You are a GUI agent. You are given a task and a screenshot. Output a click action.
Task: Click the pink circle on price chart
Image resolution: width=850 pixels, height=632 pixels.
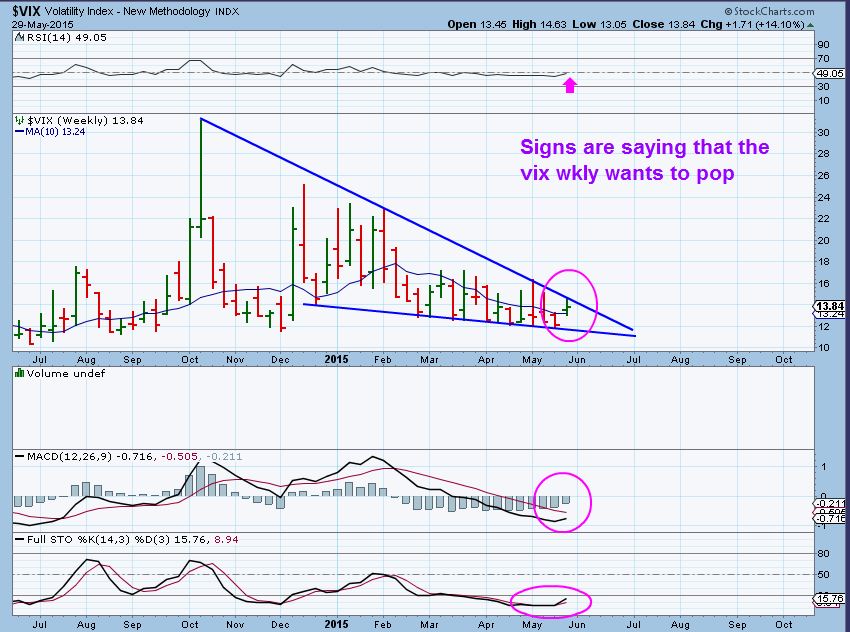(x=568, y=299)
